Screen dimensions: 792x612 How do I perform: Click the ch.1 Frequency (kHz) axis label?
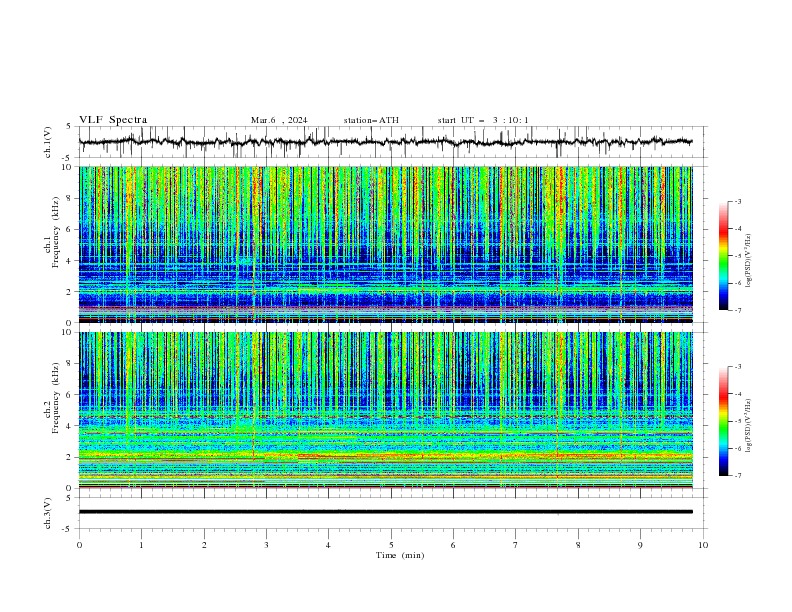[52, 233]
